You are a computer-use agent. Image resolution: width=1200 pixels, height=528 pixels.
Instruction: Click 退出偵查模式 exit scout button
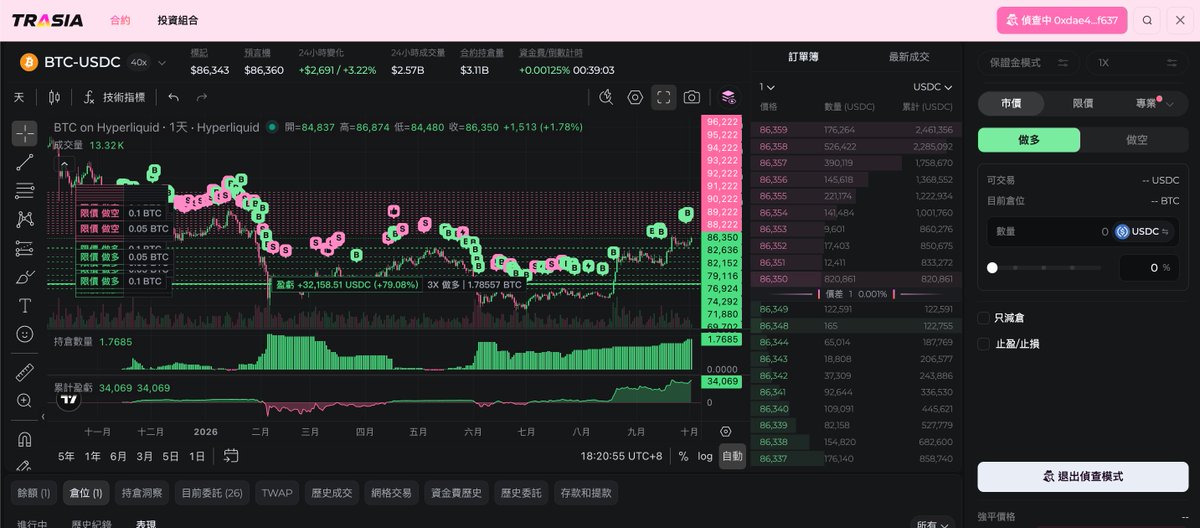1083,476
